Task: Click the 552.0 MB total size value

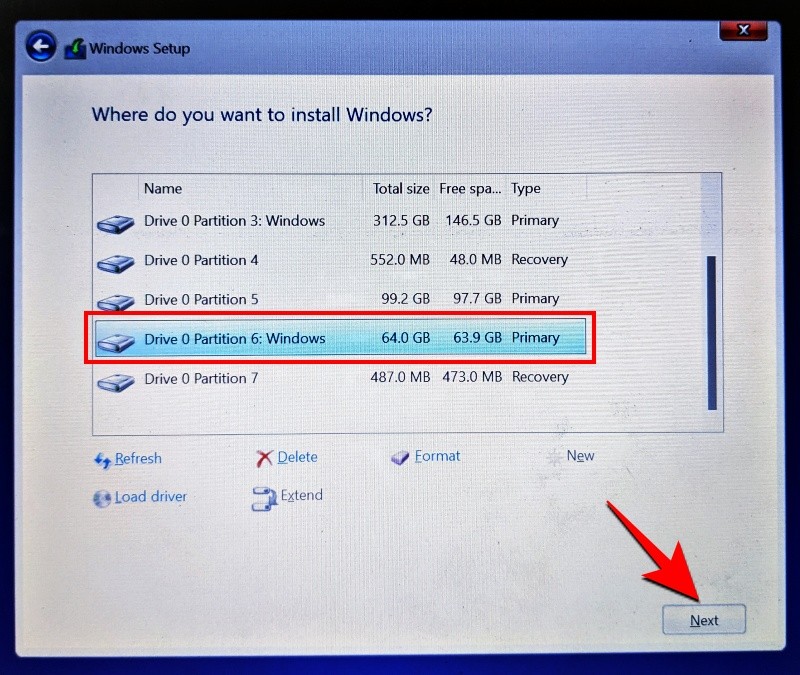Action: (x=400, y=260)
